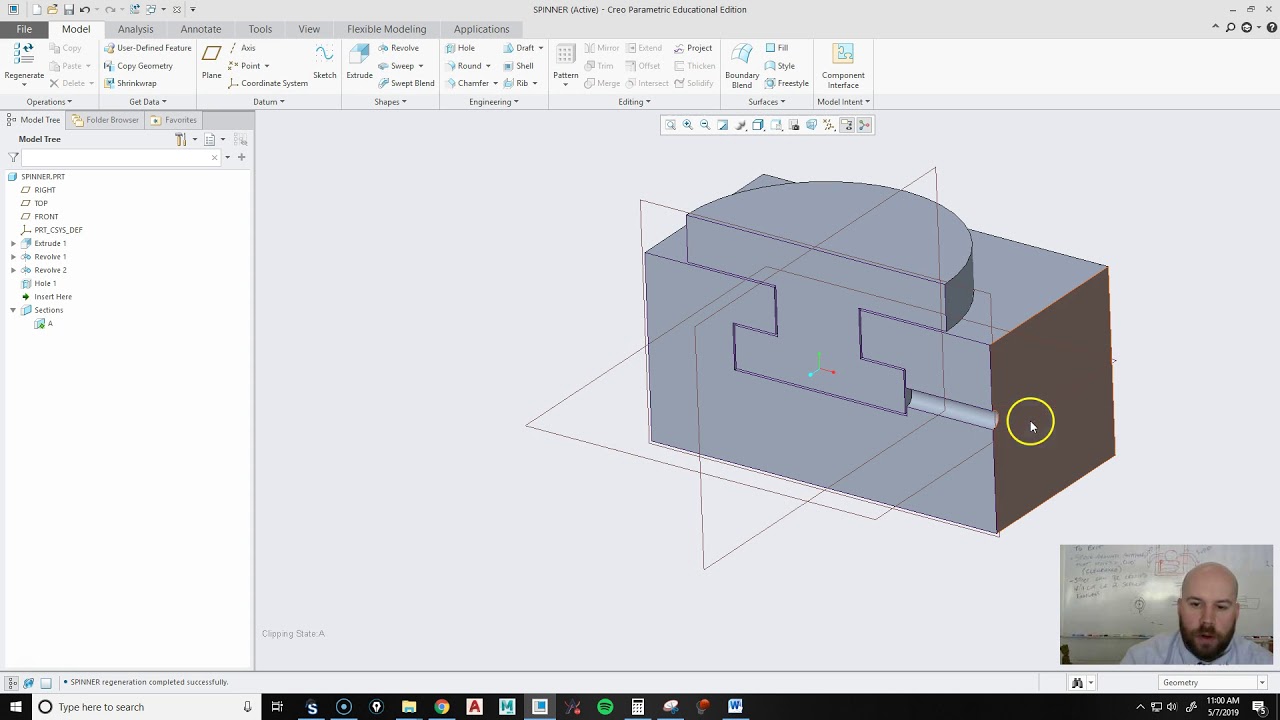Click Zoom In in graphics toolbar

coord(688,125)
